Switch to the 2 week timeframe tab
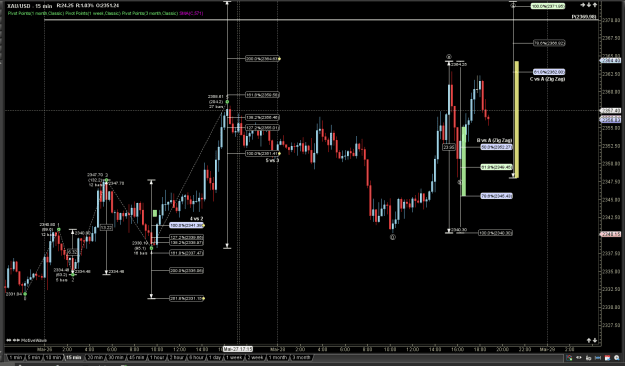This screenshot has height=366, width=625. [x=255, y=358]
